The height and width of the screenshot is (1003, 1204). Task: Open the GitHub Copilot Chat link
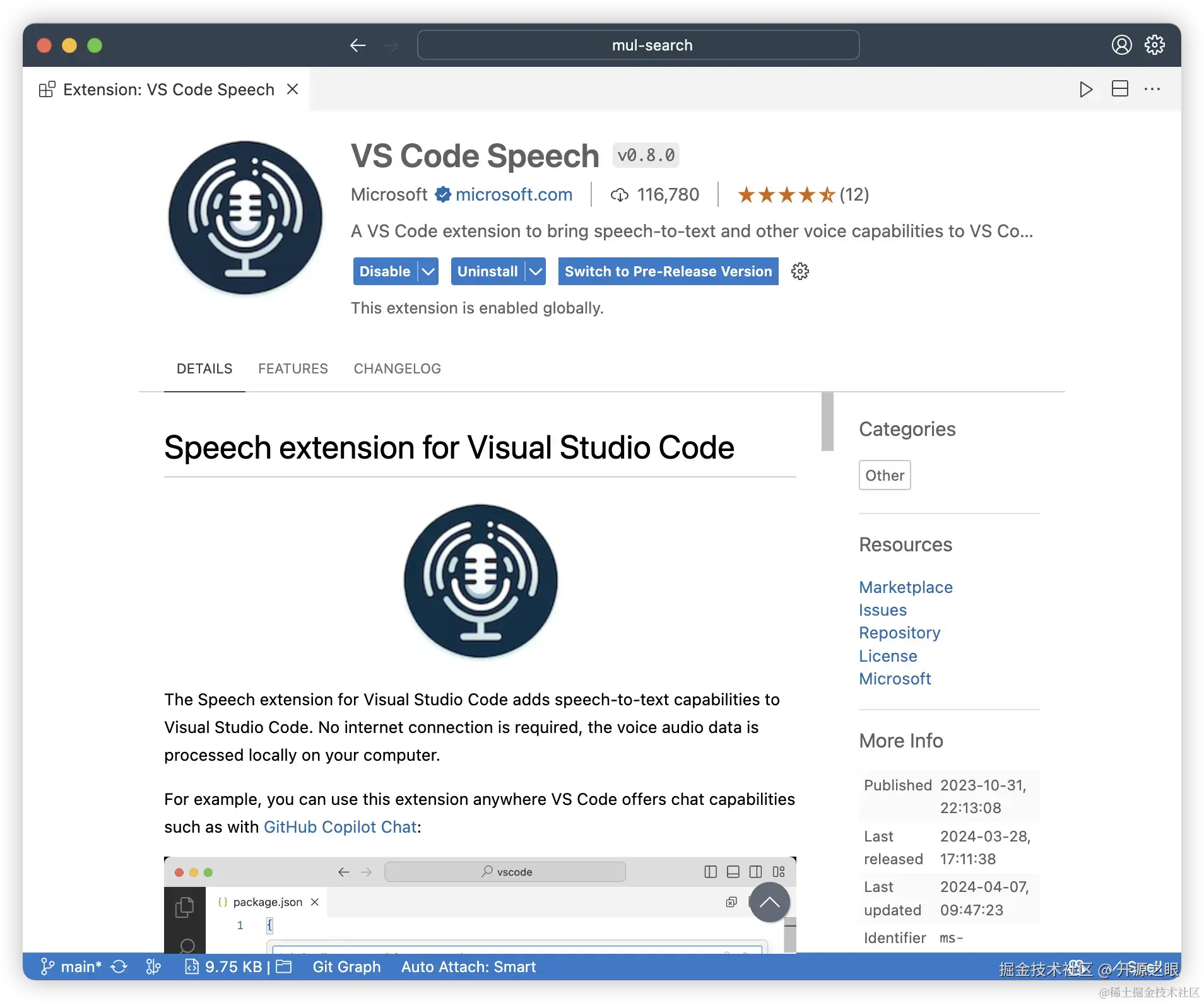(x=340, y=827)
